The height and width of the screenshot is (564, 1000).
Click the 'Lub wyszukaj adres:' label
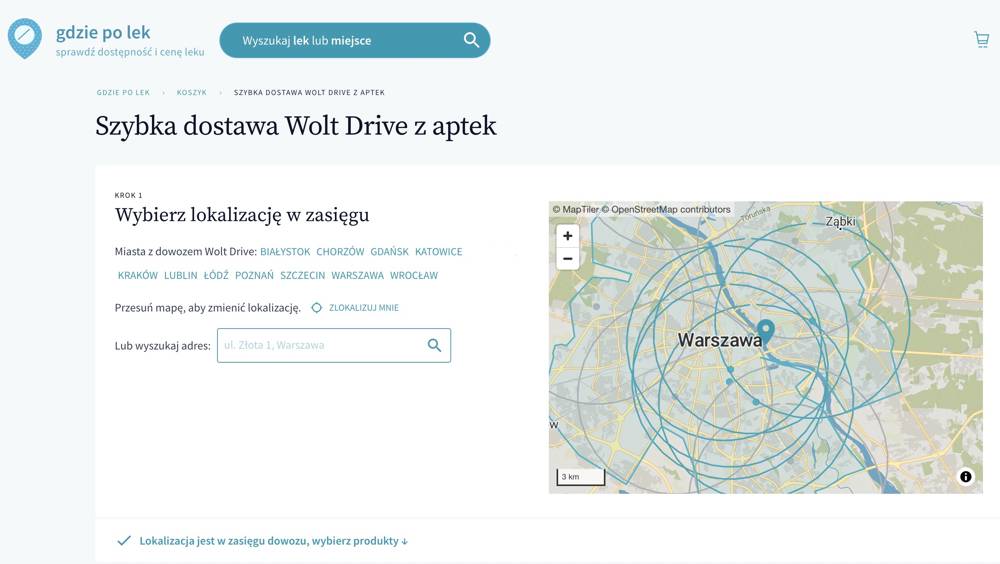(x=163, y=346)
